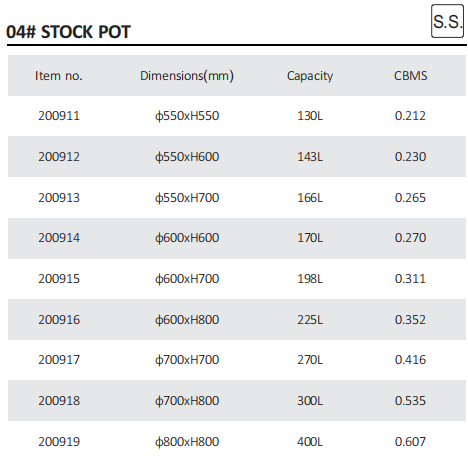The height and width of the screenshot is (462, 468).
Task: Click the CBMS column header
Action: tap(410, 76)
